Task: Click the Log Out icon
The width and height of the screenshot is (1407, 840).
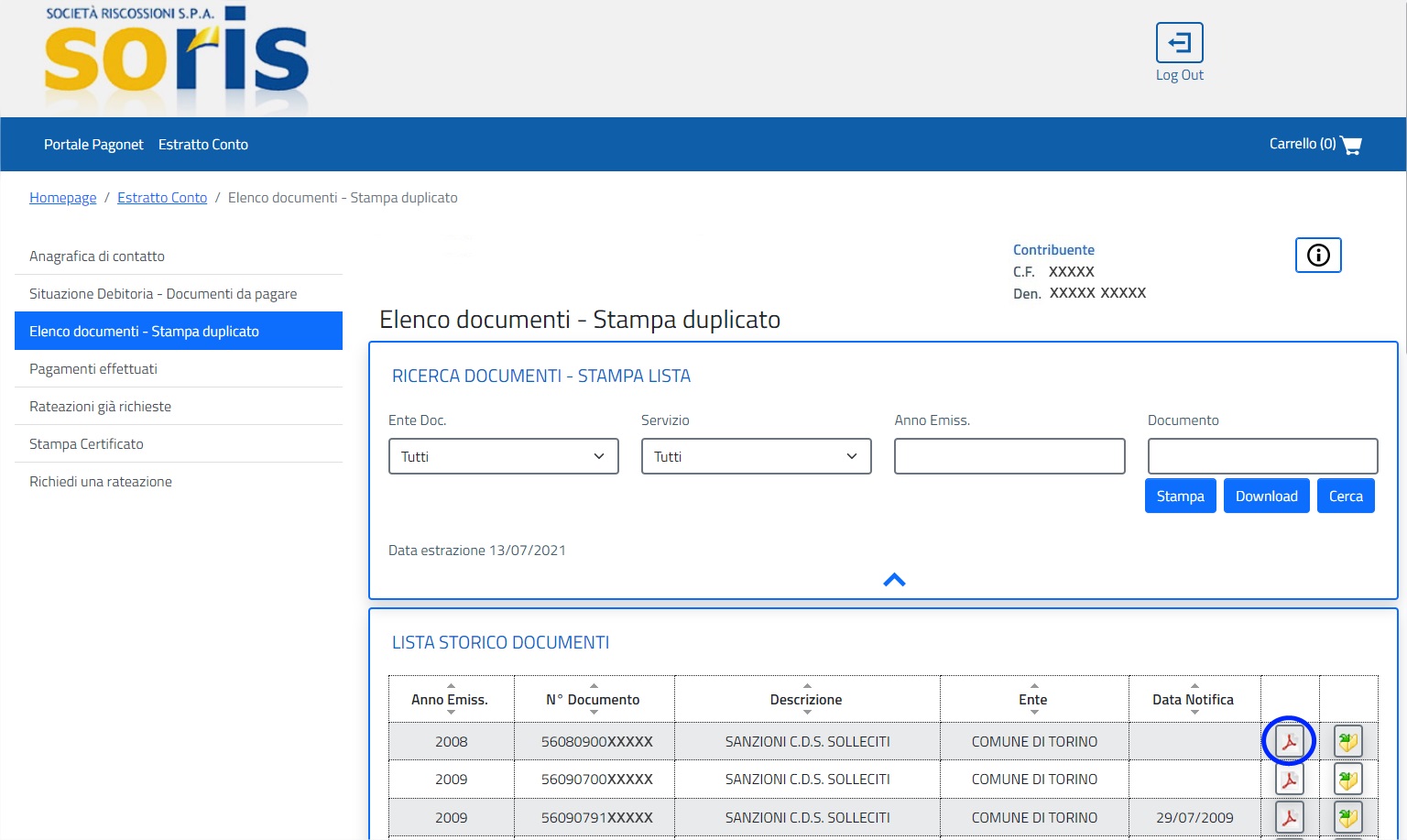Action: pos(1179,43)
